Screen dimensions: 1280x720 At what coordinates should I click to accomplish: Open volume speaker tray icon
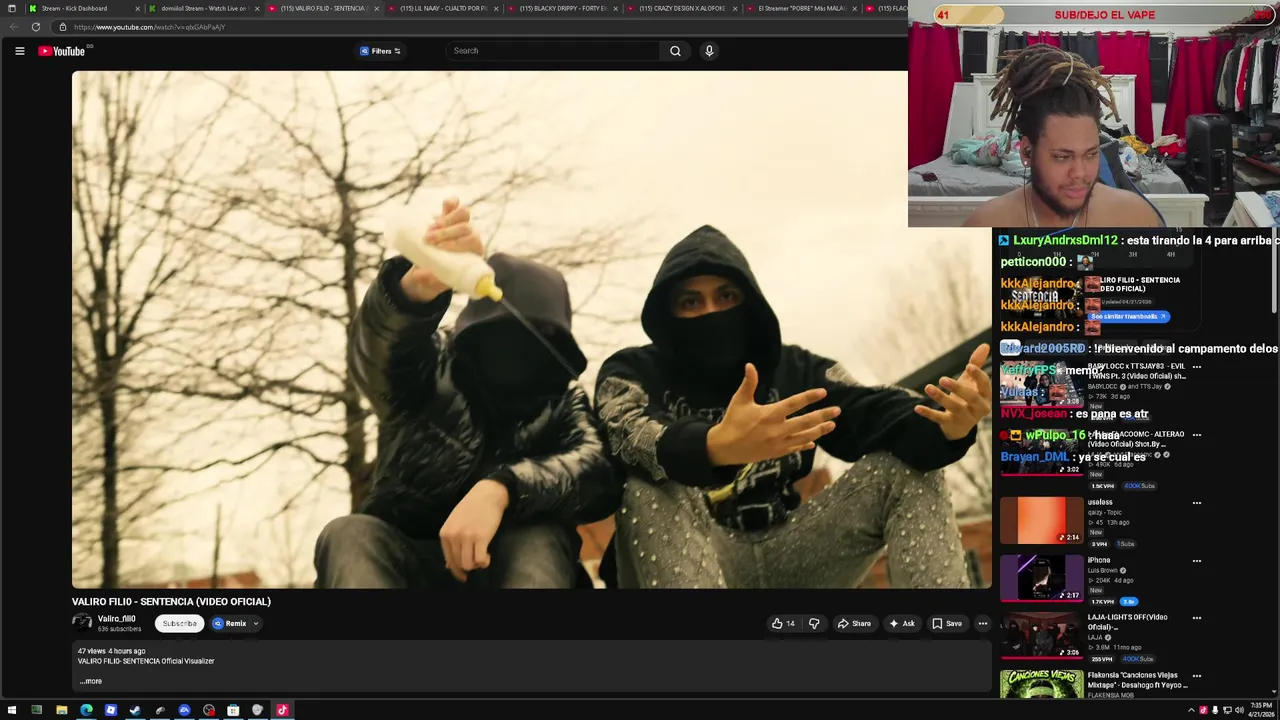(x=1238, y=710)
